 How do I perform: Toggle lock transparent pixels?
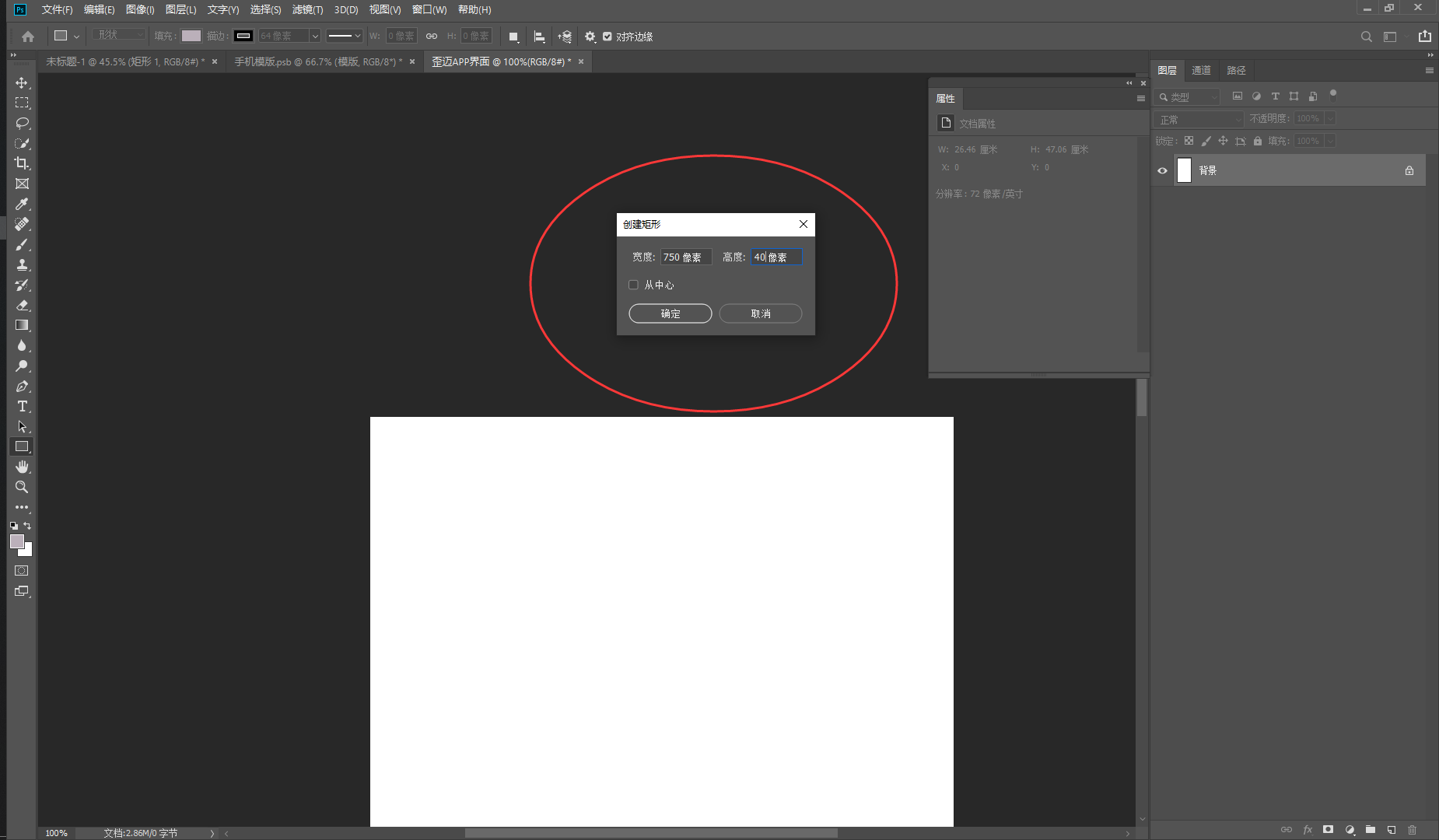[1189, 141]
